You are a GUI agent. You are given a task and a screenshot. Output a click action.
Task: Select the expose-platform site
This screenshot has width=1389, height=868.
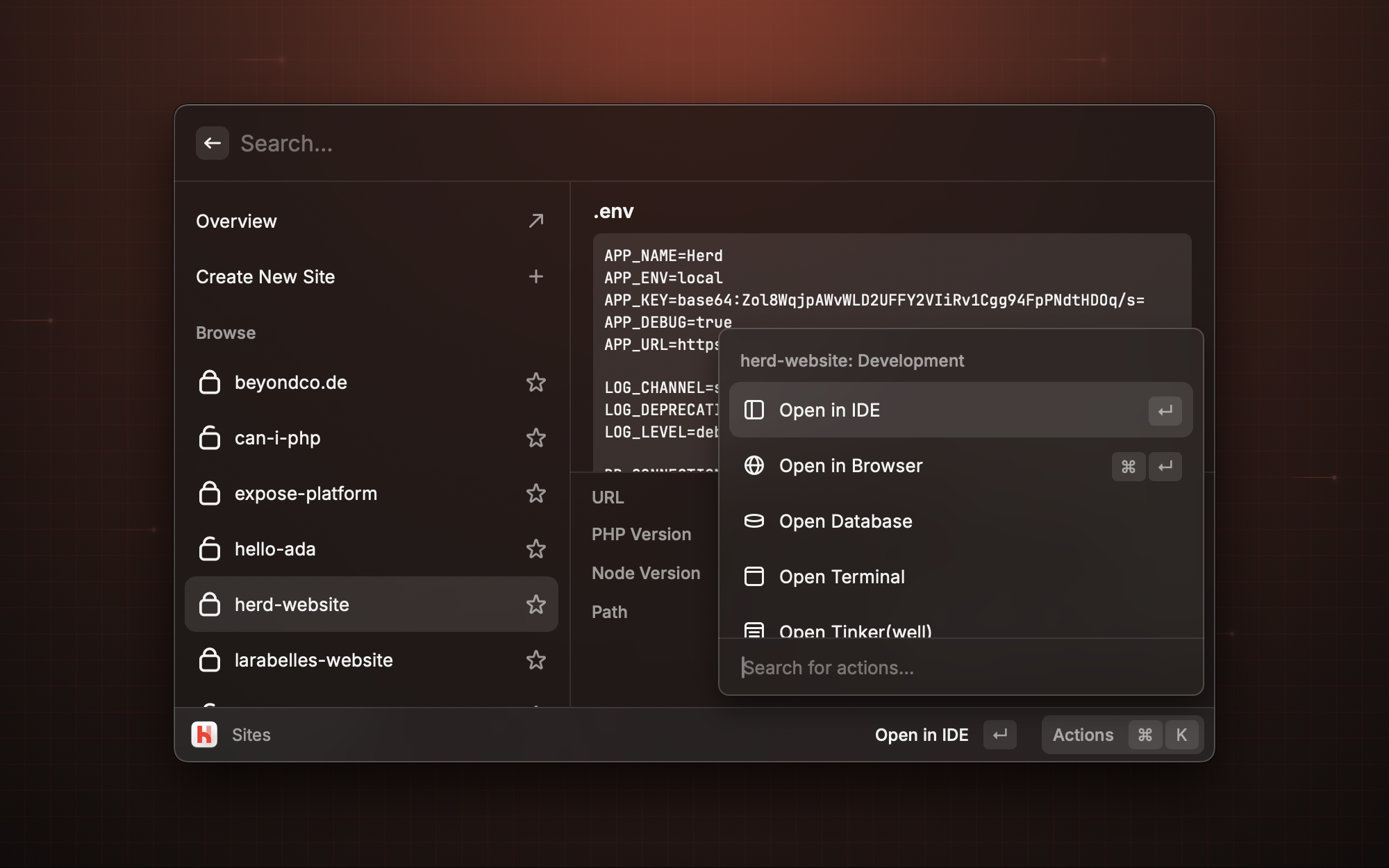pyautogui.click(x=372, y=493)
